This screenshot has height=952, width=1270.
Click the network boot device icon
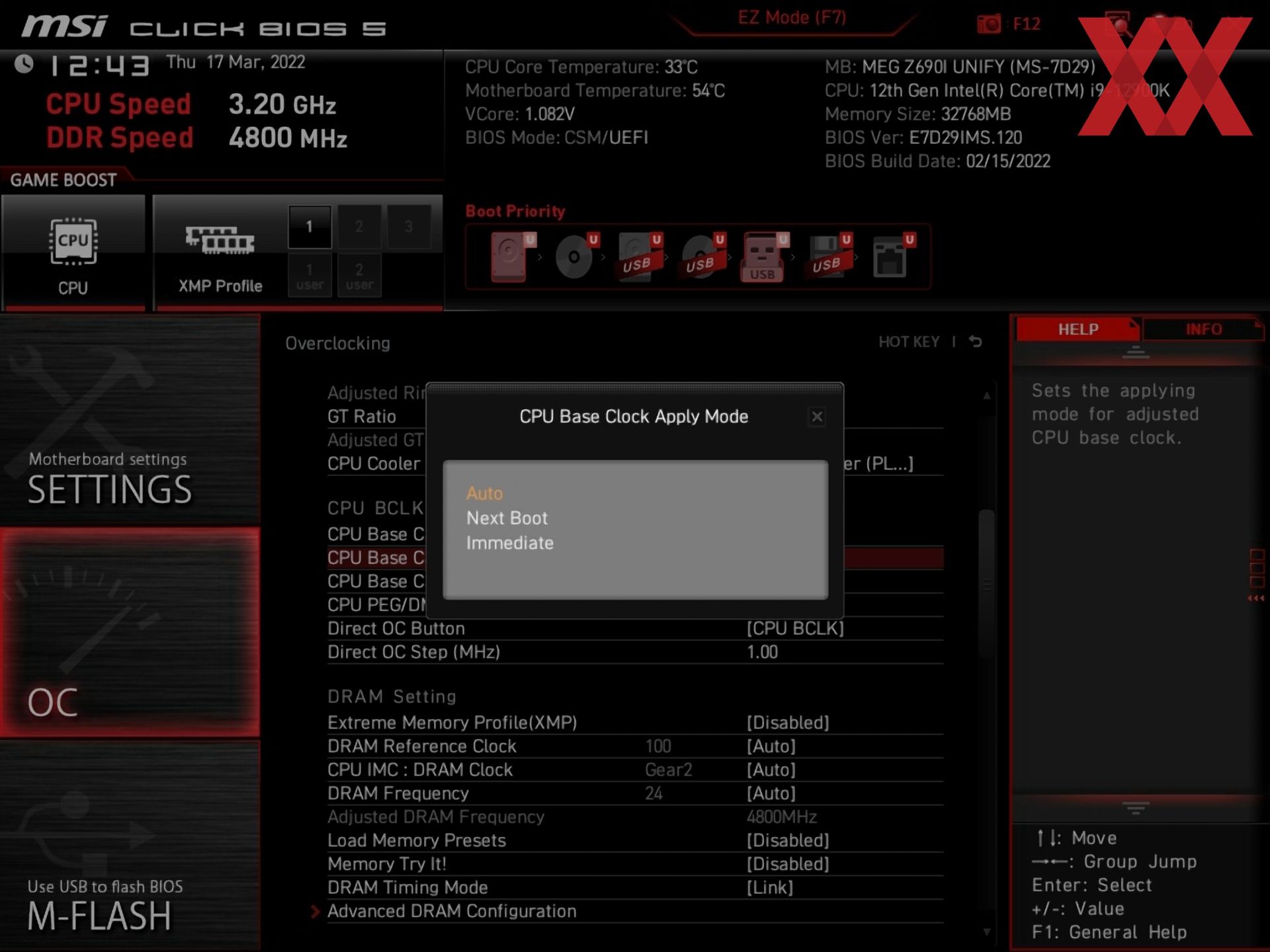pyautogui.click(x=893, y=257)
